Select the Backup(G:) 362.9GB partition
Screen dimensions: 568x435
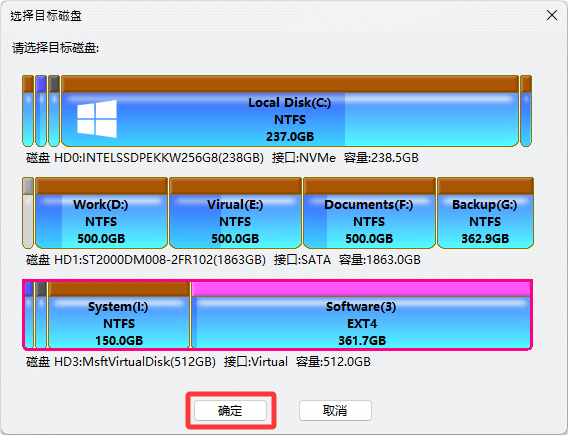pyautogui.click(x=485, y=213)
